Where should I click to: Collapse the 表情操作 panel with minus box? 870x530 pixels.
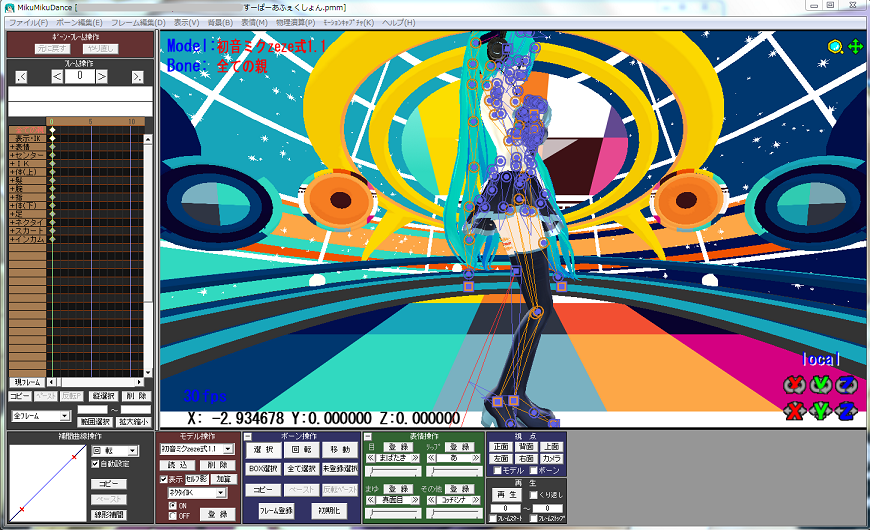click(368, 437)
